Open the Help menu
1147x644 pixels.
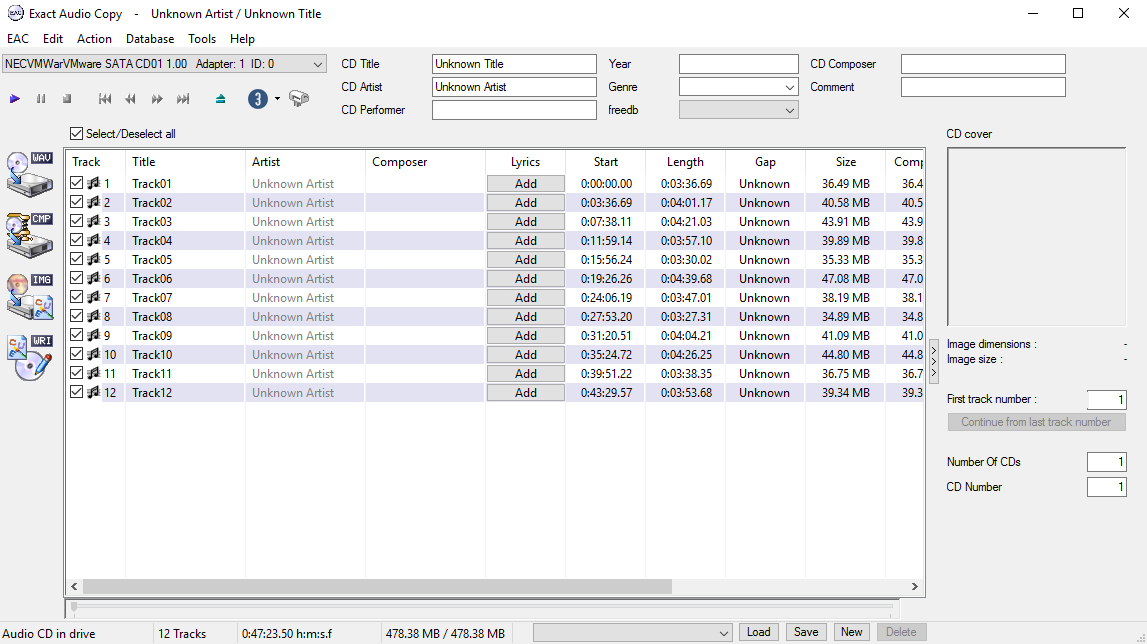(x=242, y=39)
